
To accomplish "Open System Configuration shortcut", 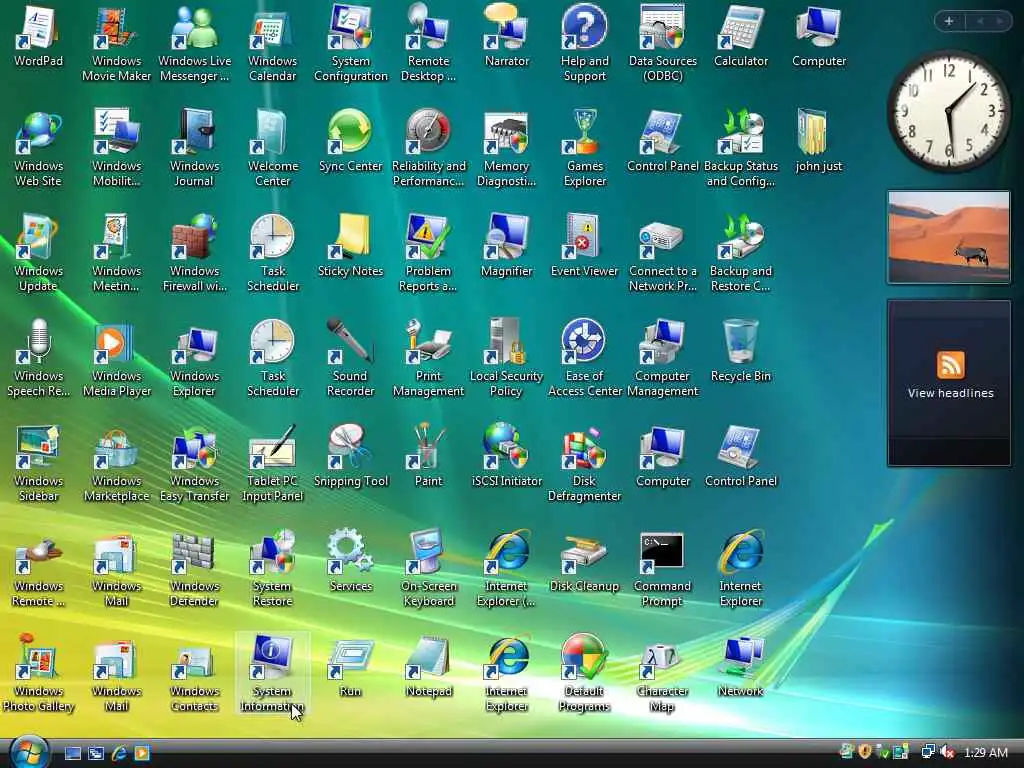I will (351, 43).
